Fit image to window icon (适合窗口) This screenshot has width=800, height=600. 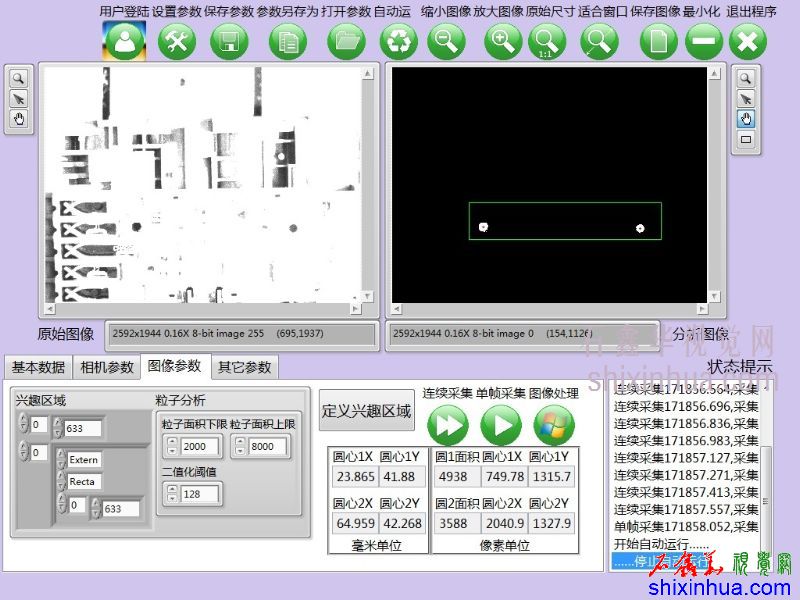[x=599, y=42]
